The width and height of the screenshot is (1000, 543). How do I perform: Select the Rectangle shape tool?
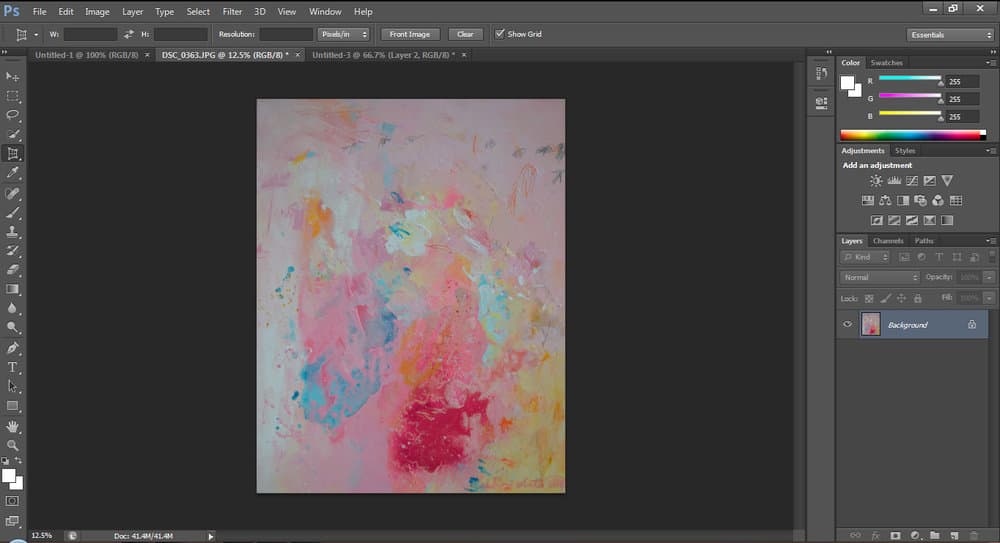click(12, 406)
